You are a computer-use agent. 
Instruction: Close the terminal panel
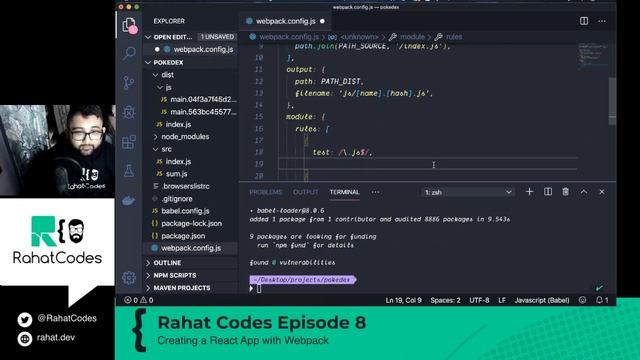(602, 192)
